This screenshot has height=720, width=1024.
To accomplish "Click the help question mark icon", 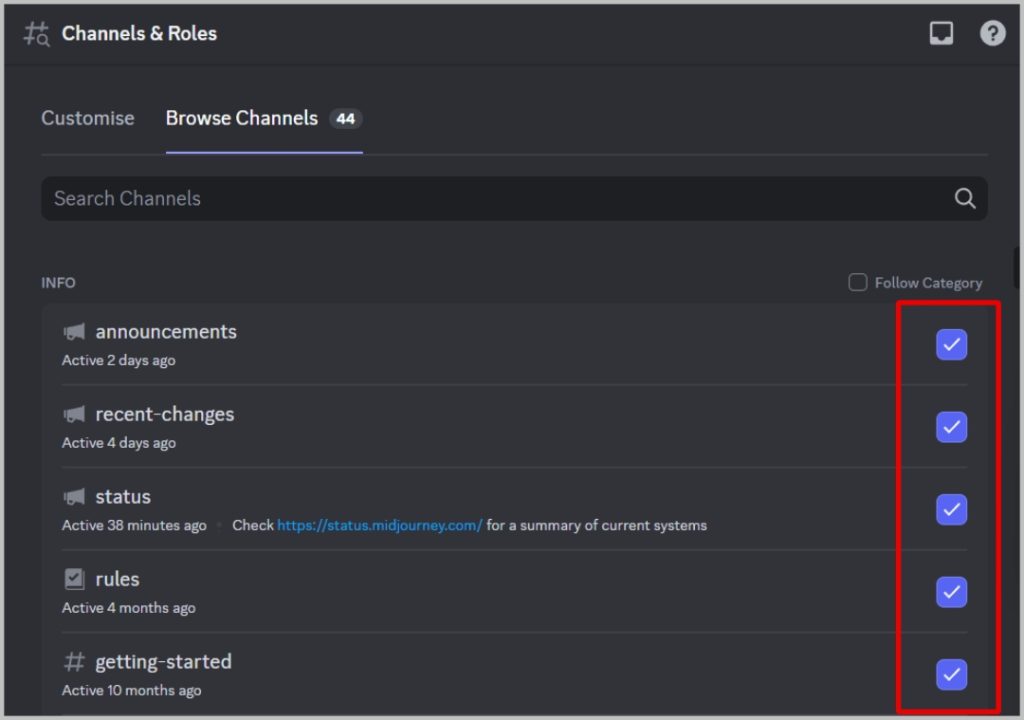I will coord(992,33).
